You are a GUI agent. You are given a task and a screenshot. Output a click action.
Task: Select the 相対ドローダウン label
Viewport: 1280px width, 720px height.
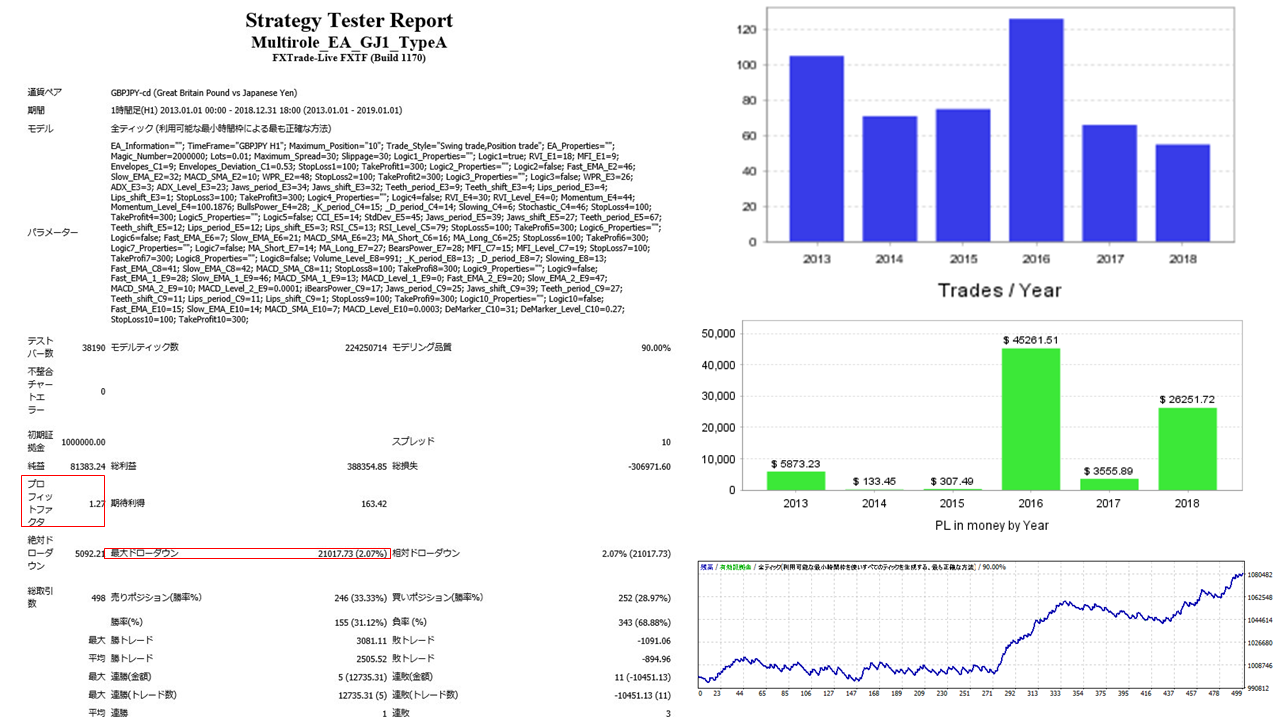426,553
